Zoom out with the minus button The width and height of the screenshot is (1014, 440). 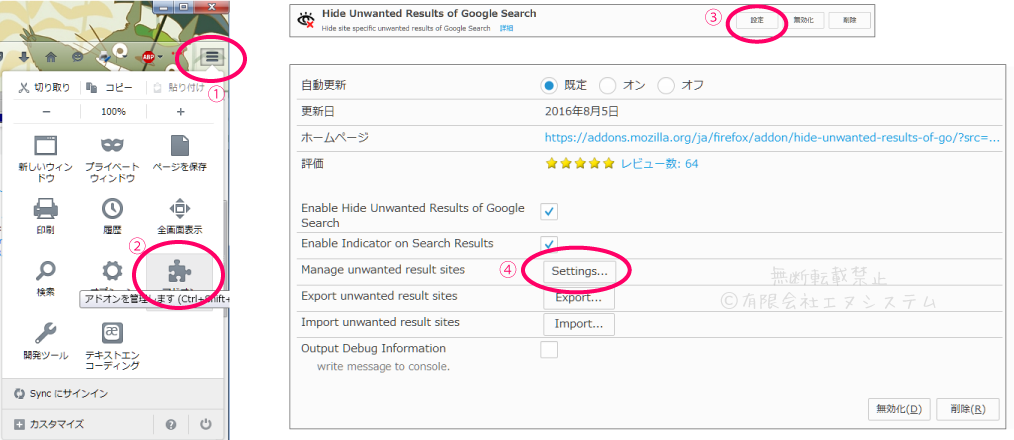click(x=47, y=111)
